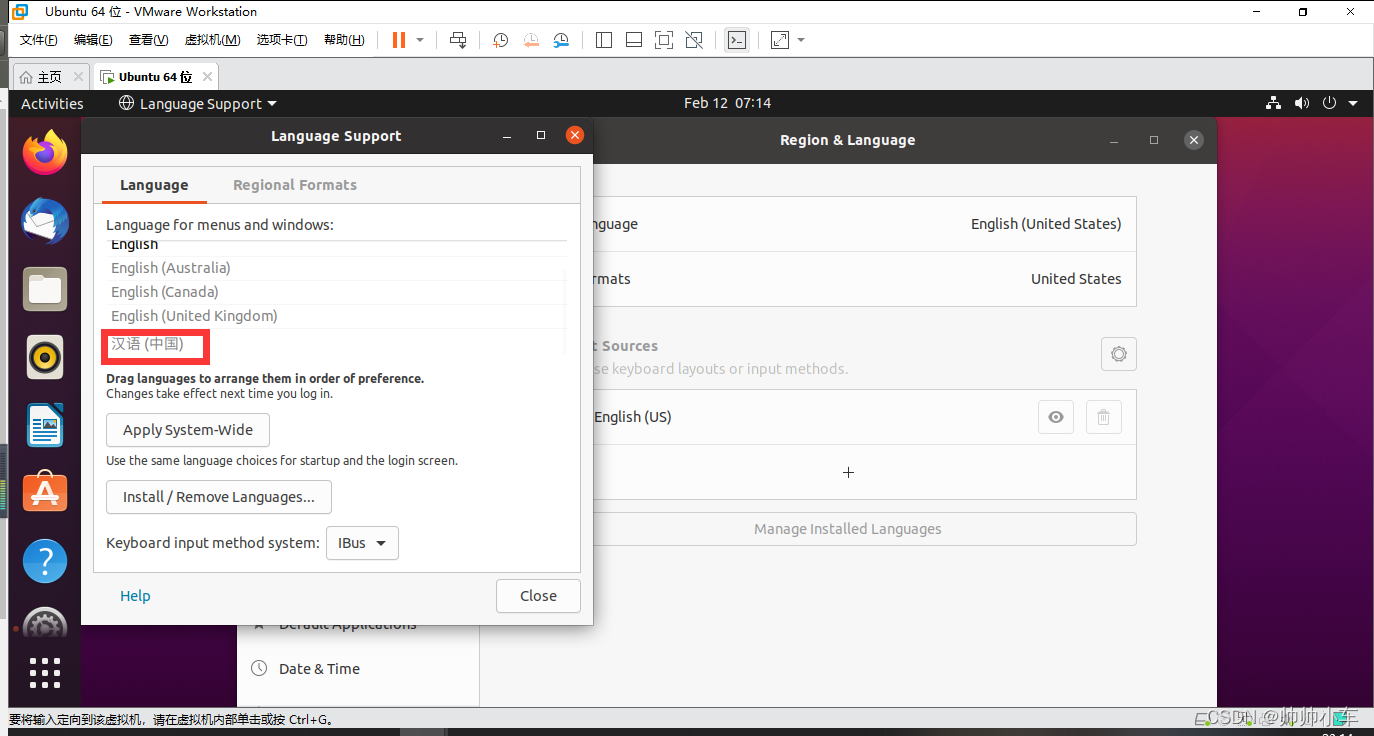Screen dimensions: 1374x736
Task: Maximize the Region & Language settings window
Action: 1153,140
